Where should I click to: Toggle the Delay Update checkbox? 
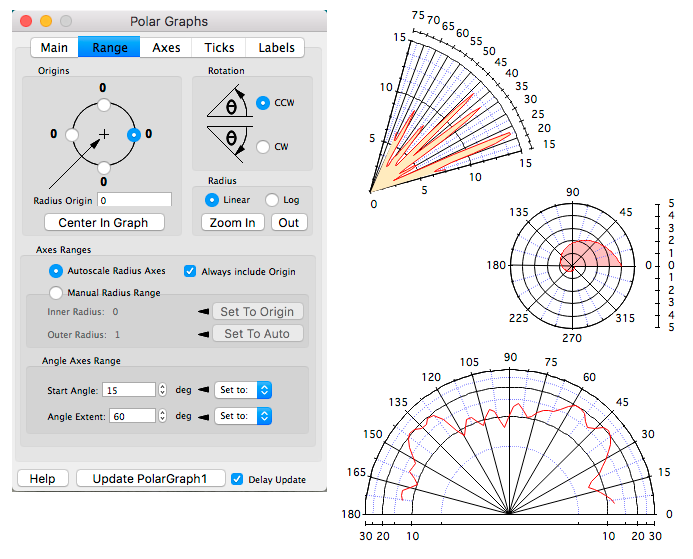(237, 479)
